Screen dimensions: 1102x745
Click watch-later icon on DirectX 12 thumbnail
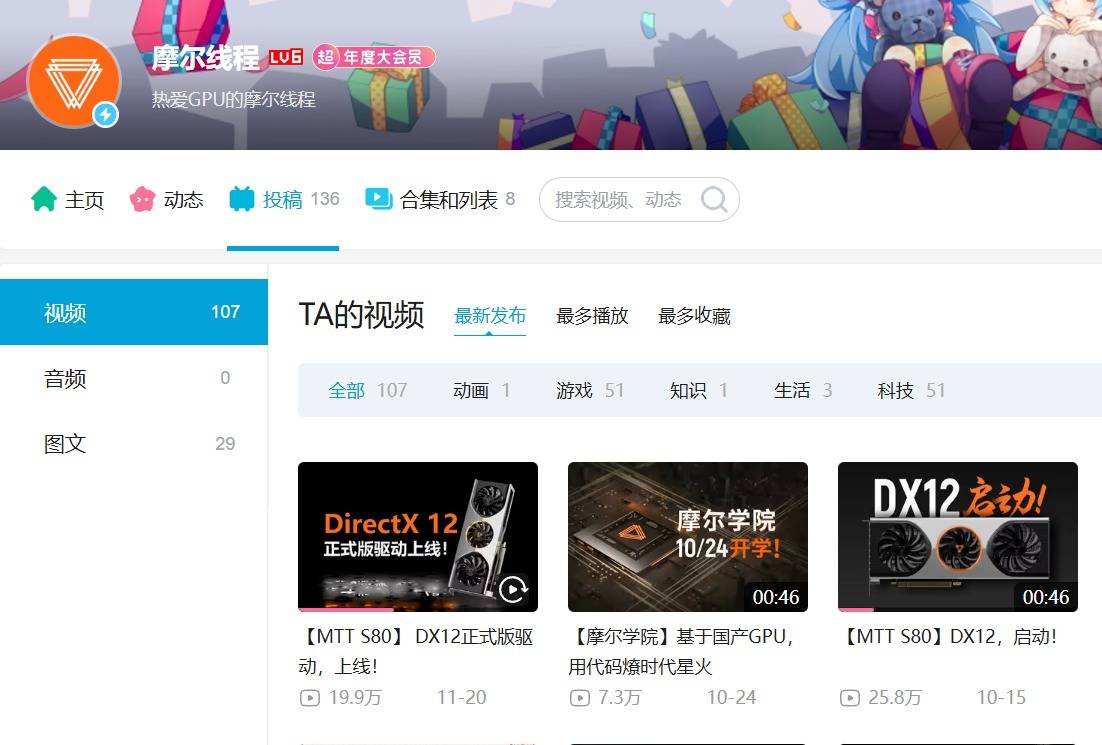tap(513, 589)
